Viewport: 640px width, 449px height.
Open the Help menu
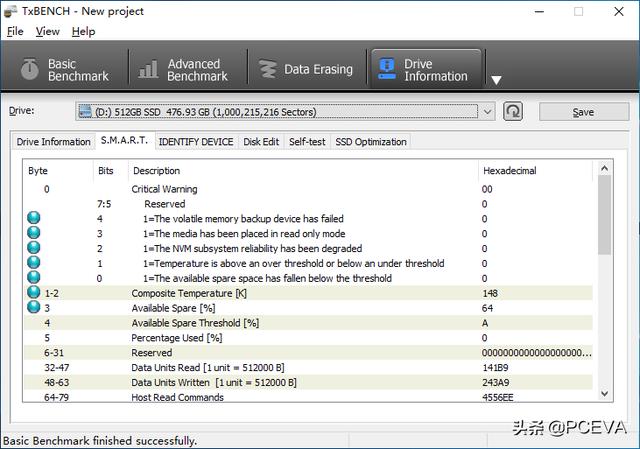coord(83,31)
